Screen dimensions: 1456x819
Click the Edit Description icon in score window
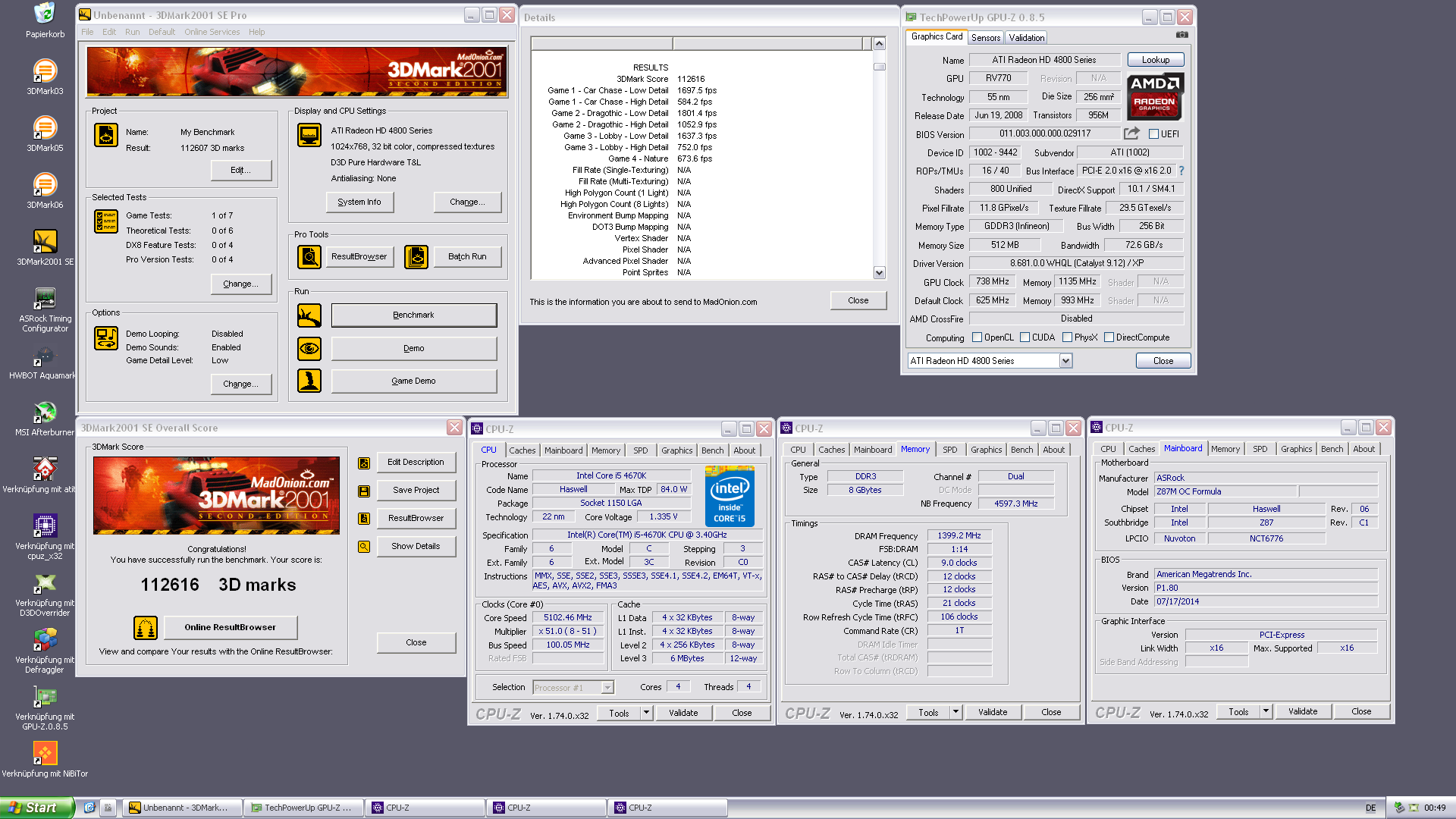tap(364, 463)
